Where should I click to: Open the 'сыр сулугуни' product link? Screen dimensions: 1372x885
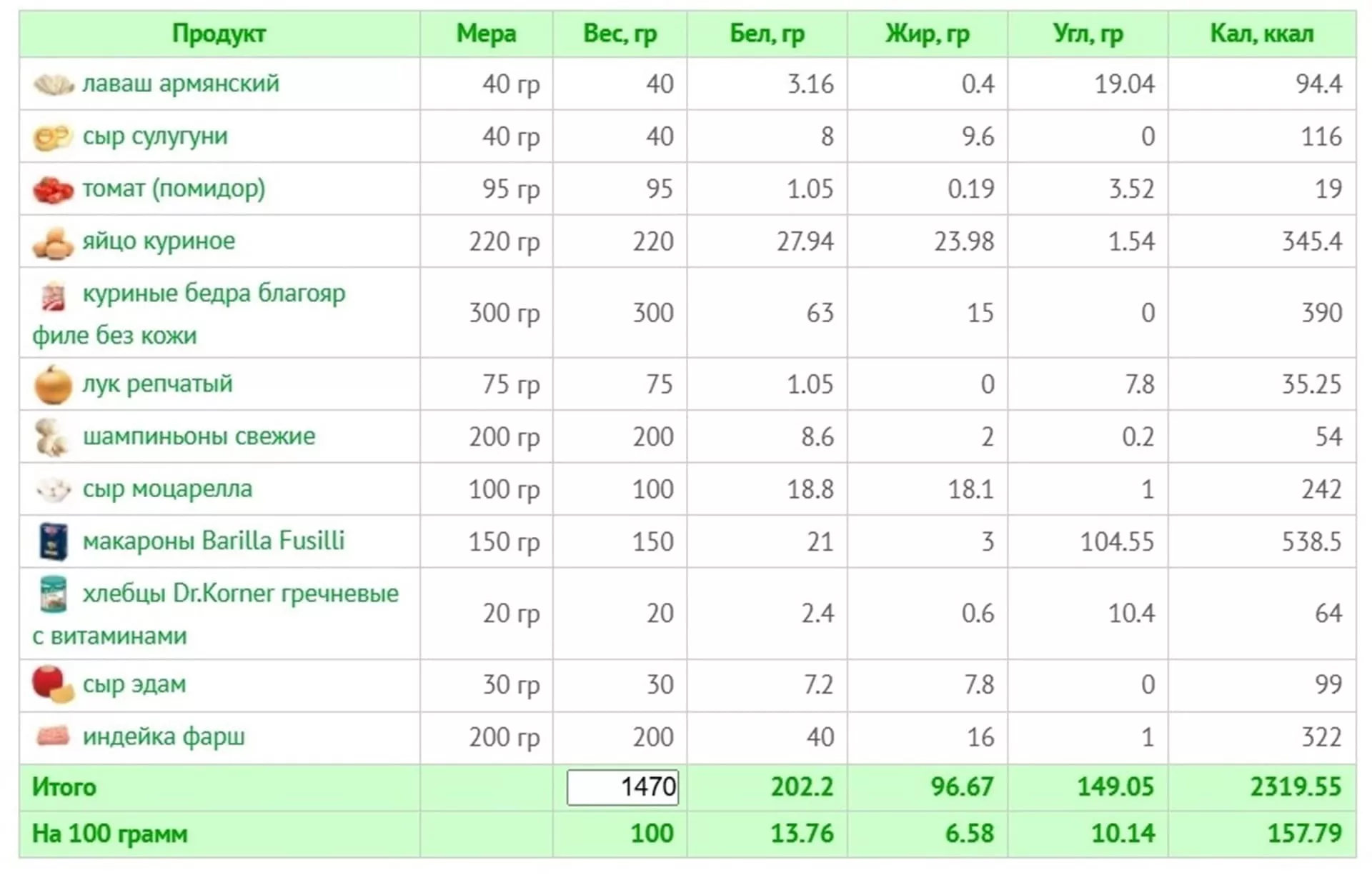(x=155, y=136)
